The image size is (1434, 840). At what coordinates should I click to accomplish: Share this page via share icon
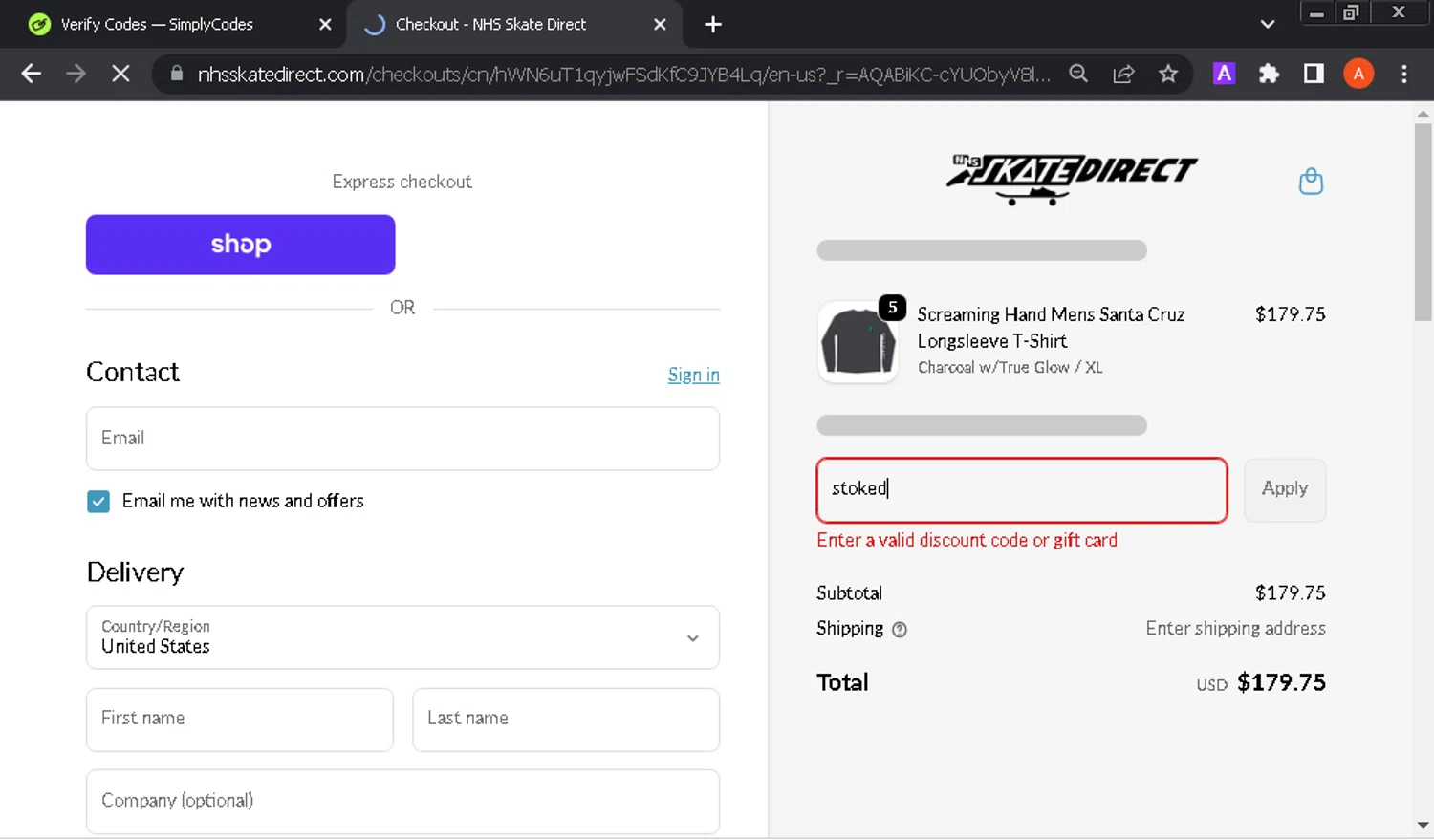point(1123,74)
